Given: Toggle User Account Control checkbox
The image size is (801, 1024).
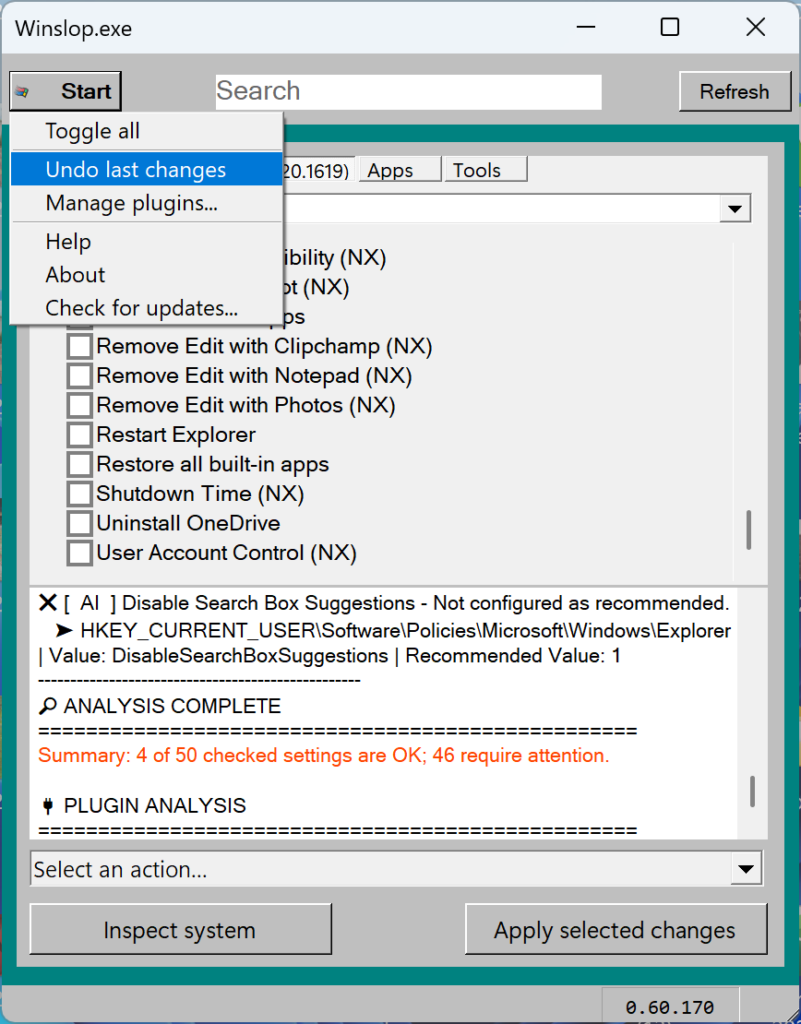Looking at the screenshot, I should click(x=79, y=553).
